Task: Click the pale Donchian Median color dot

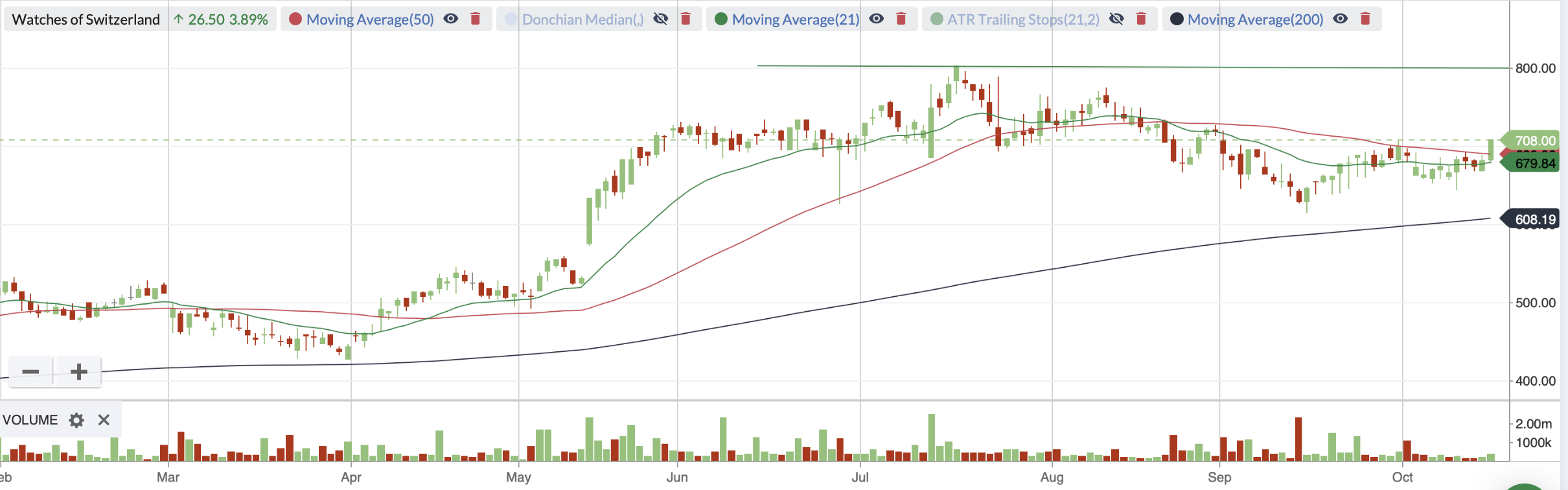Action: (x=511, y=19)
